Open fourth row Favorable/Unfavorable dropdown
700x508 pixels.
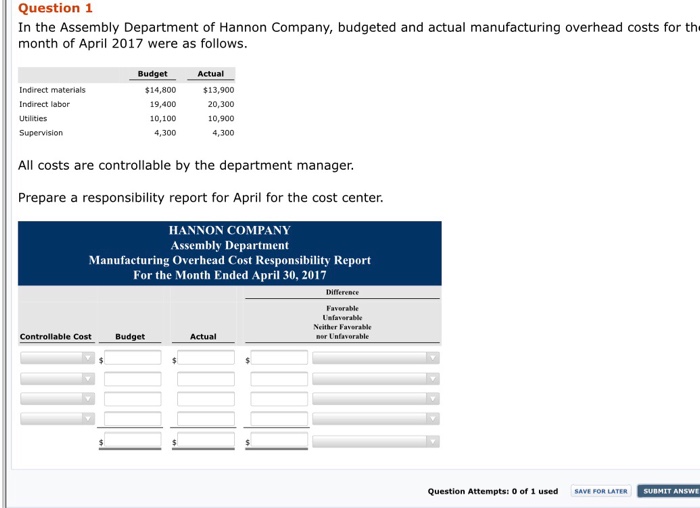[376, 418]
